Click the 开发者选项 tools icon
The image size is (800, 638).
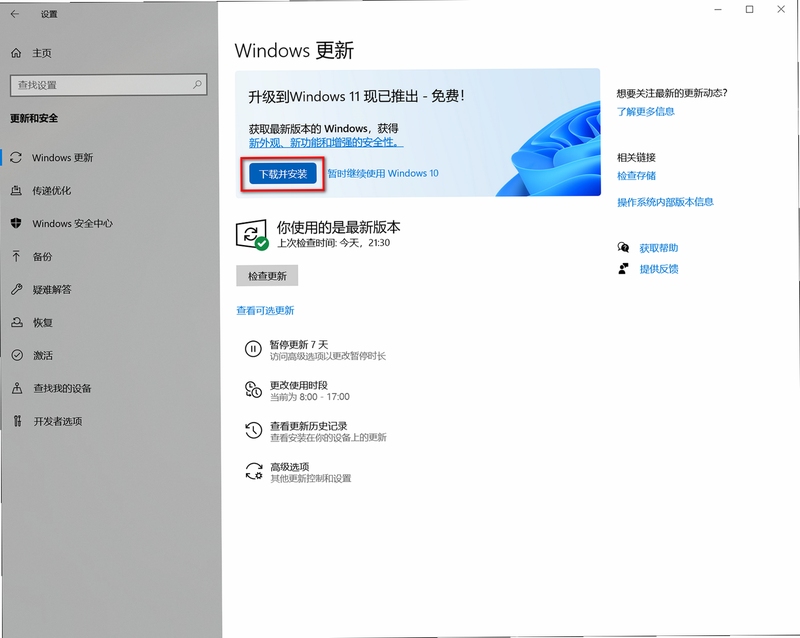coord(17,421)
